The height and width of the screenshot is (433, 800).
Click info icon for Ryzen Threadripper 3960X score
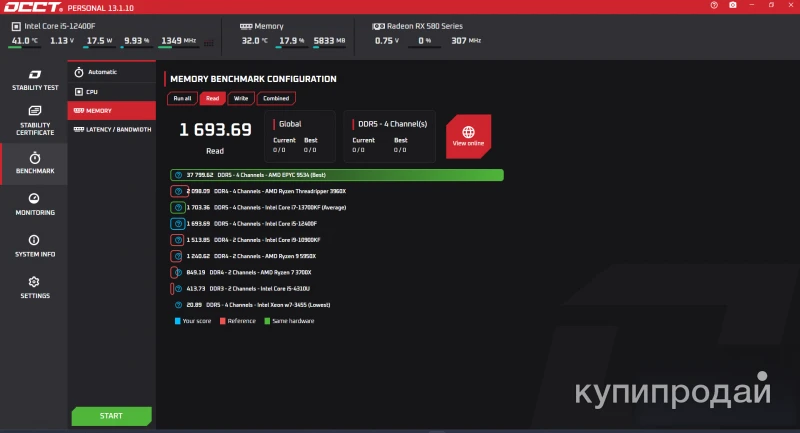[178, 191]
